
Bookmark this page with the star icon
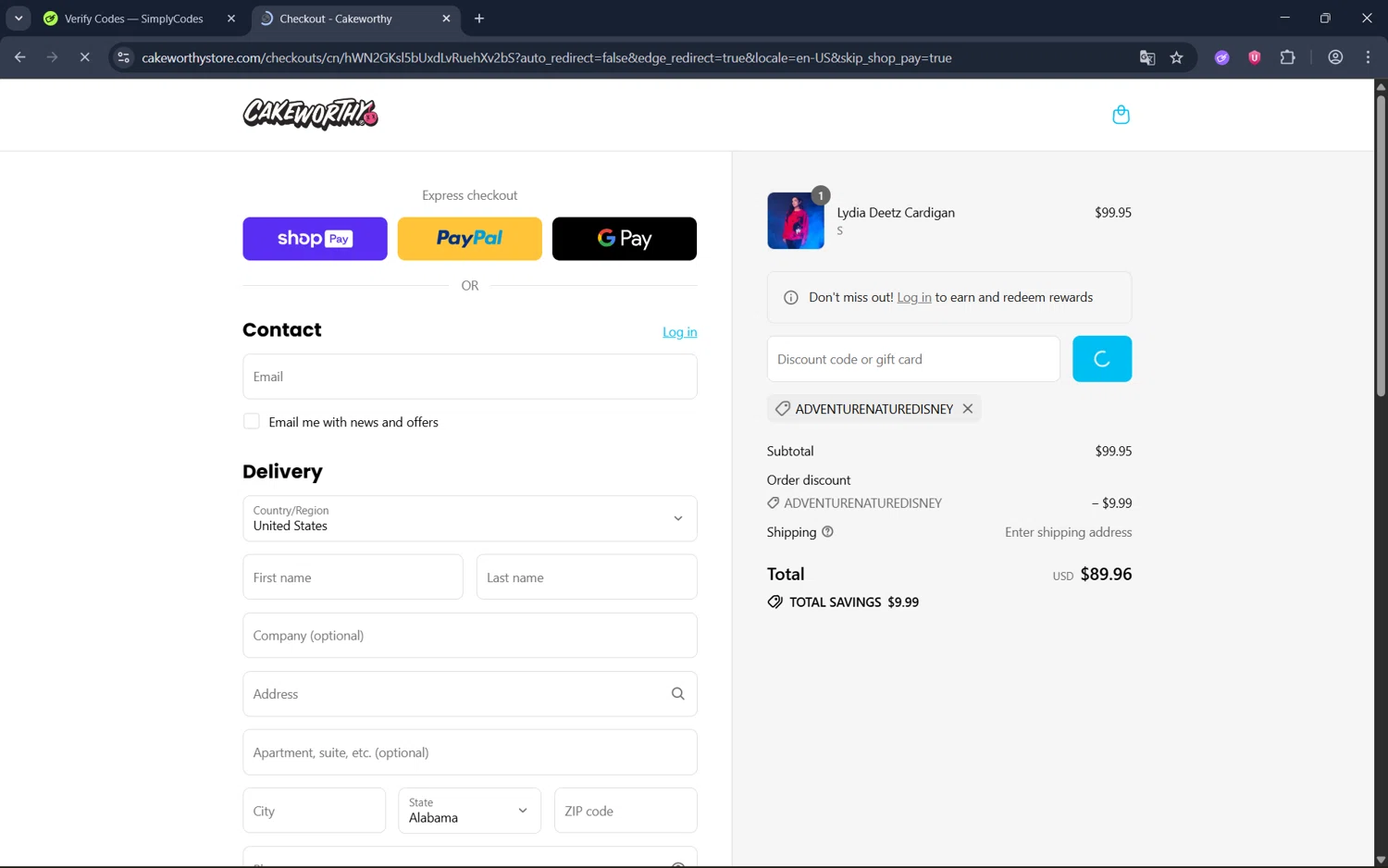coord(1177,57)
